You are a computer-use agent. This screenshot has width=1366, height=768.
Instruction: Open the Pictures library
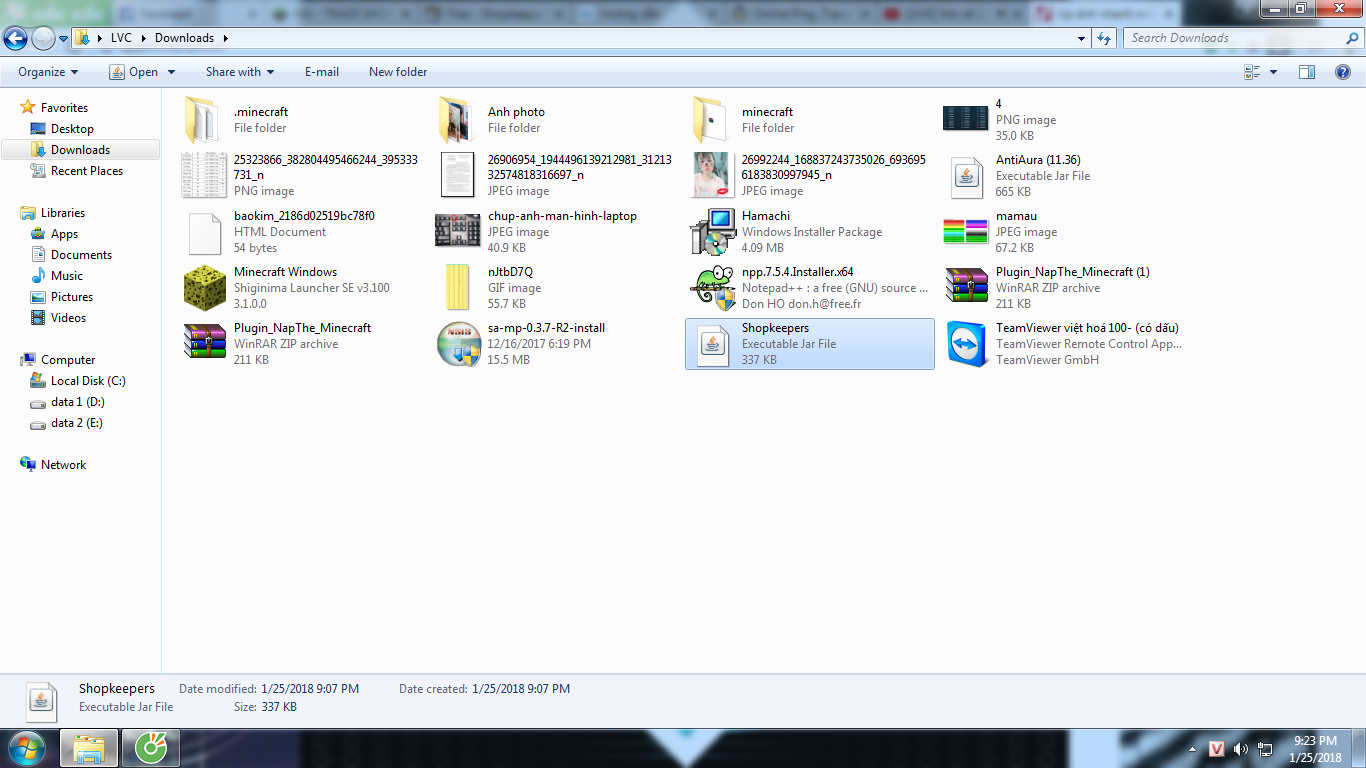point(72,297)
